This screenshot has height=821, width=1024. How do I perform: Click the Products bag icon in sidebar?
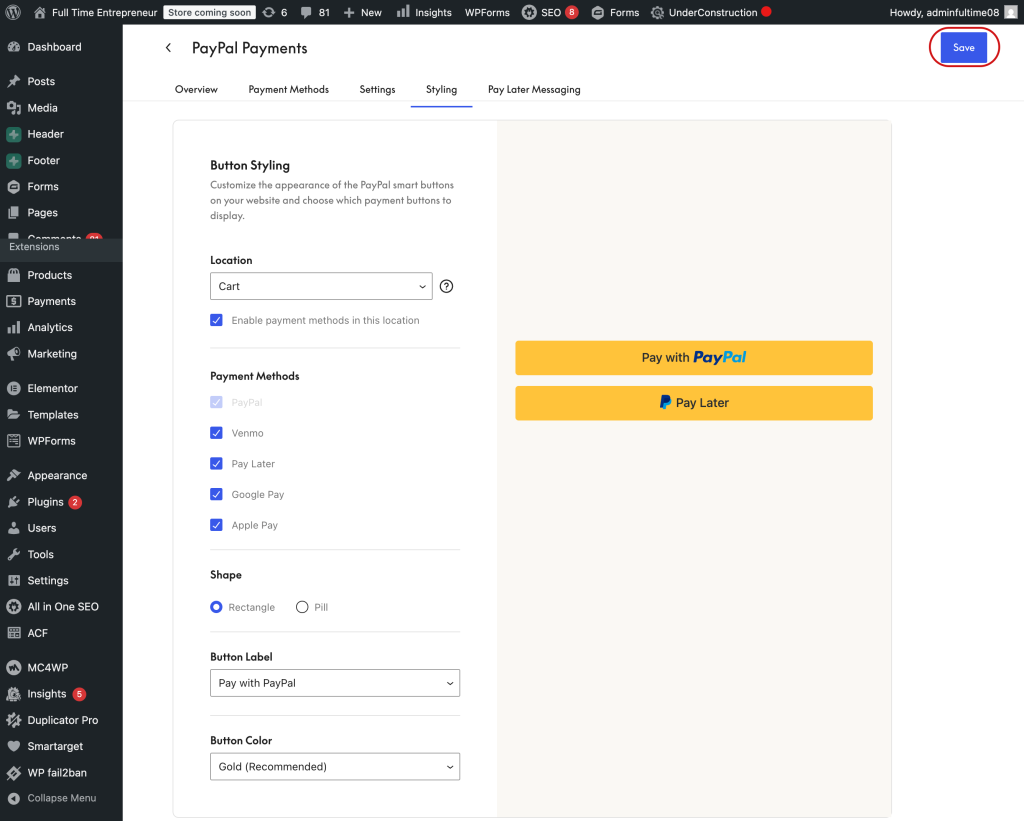click(14, 275)
